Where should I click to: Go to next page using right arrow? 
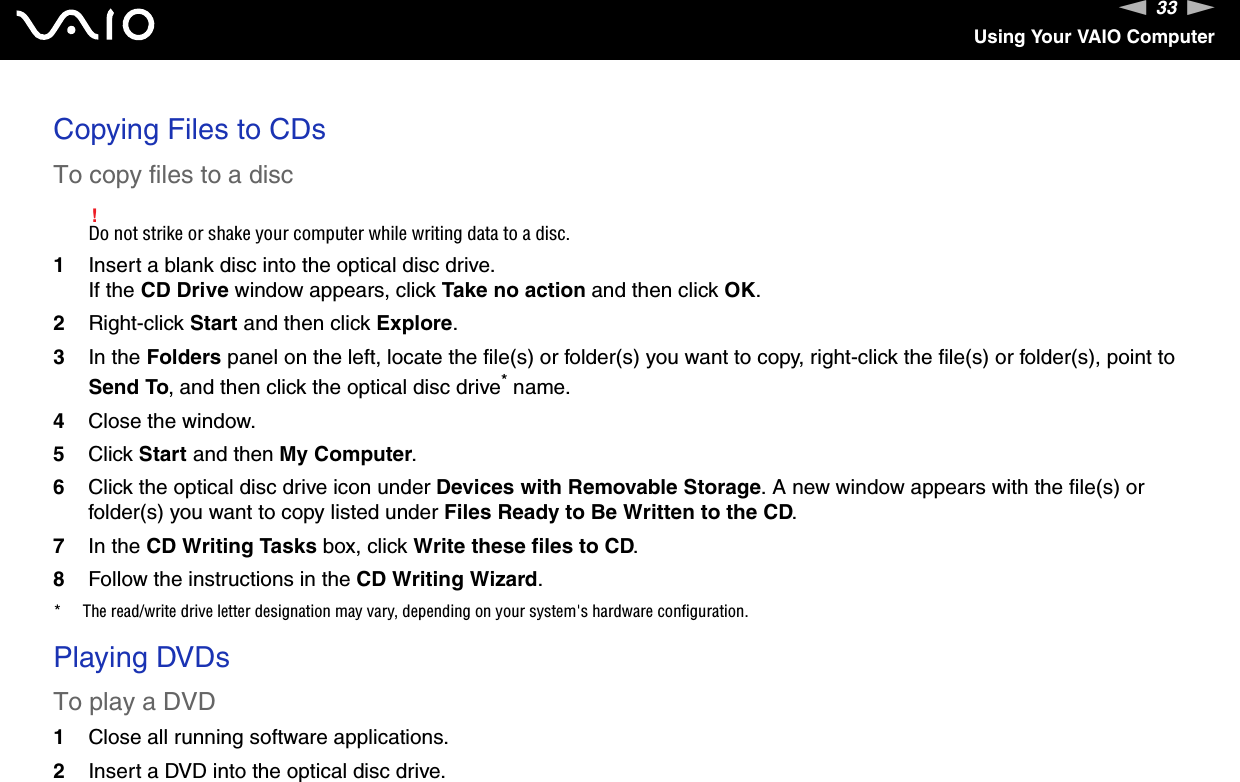pos(1201,8)
